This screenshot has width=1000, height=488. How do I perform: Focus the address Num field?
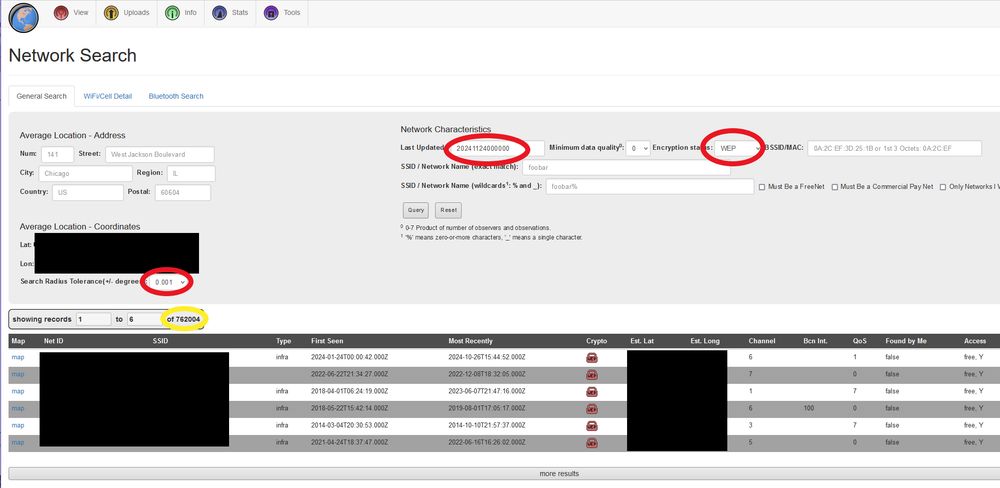click(58, 154)
